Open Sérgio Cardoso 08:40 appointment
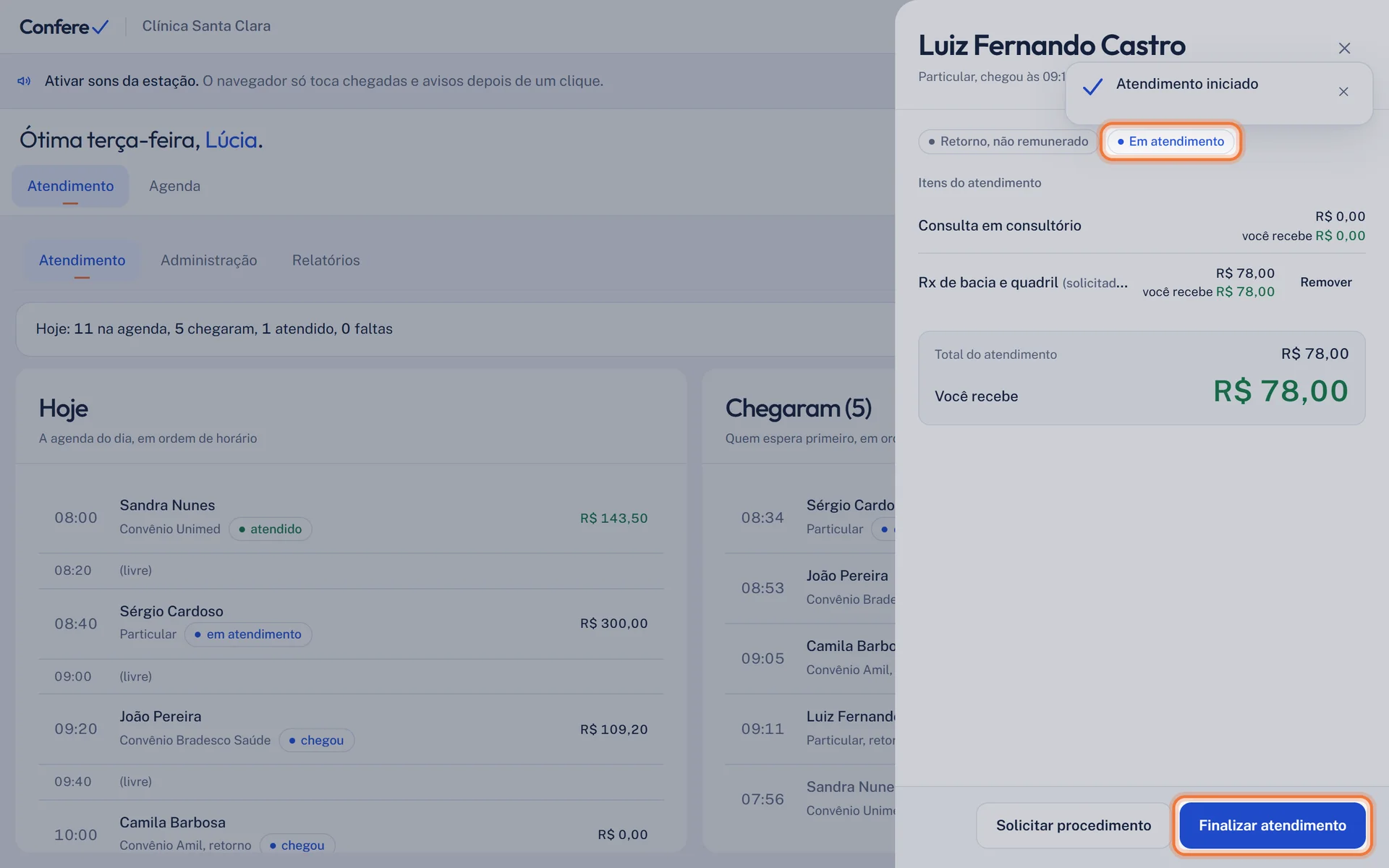The height and width of the screenshot is (868, 1389). tap(351, 623)
